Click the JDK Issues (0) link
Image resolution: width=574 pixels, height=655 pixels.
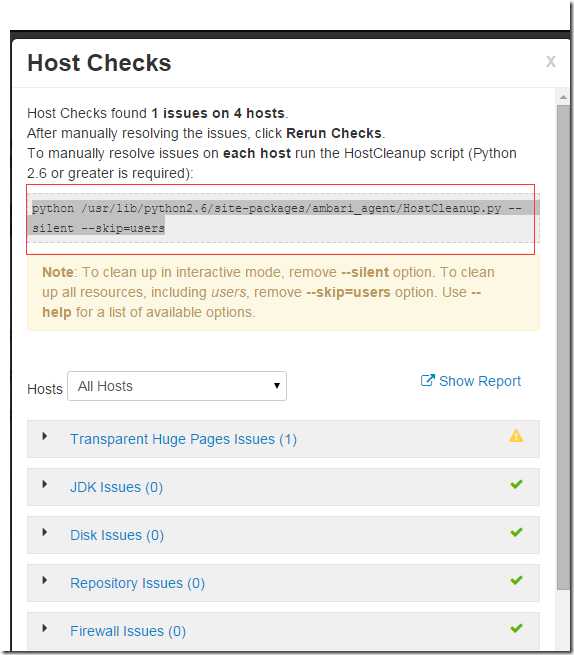[117, 487]
